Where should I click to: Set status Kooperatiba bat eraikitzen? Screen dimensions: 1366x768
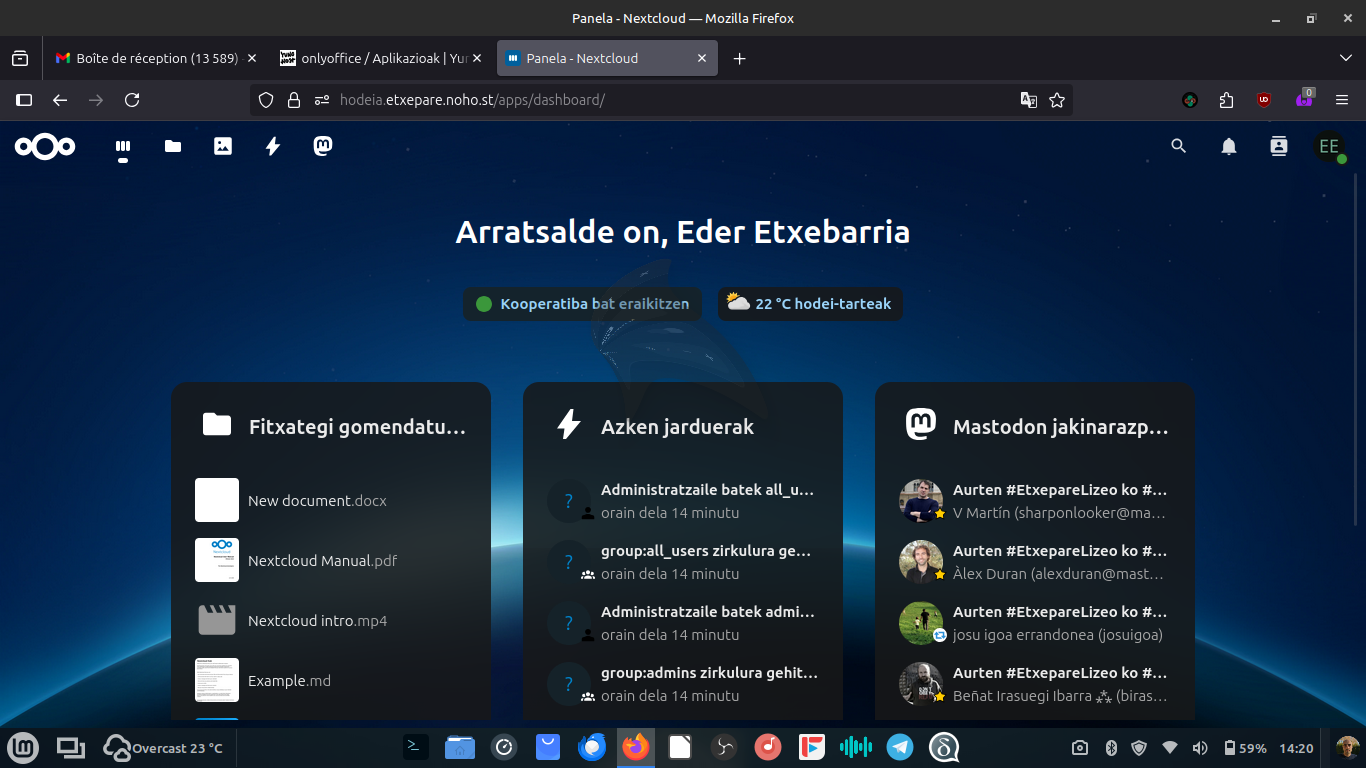click(x=583, y=304)
